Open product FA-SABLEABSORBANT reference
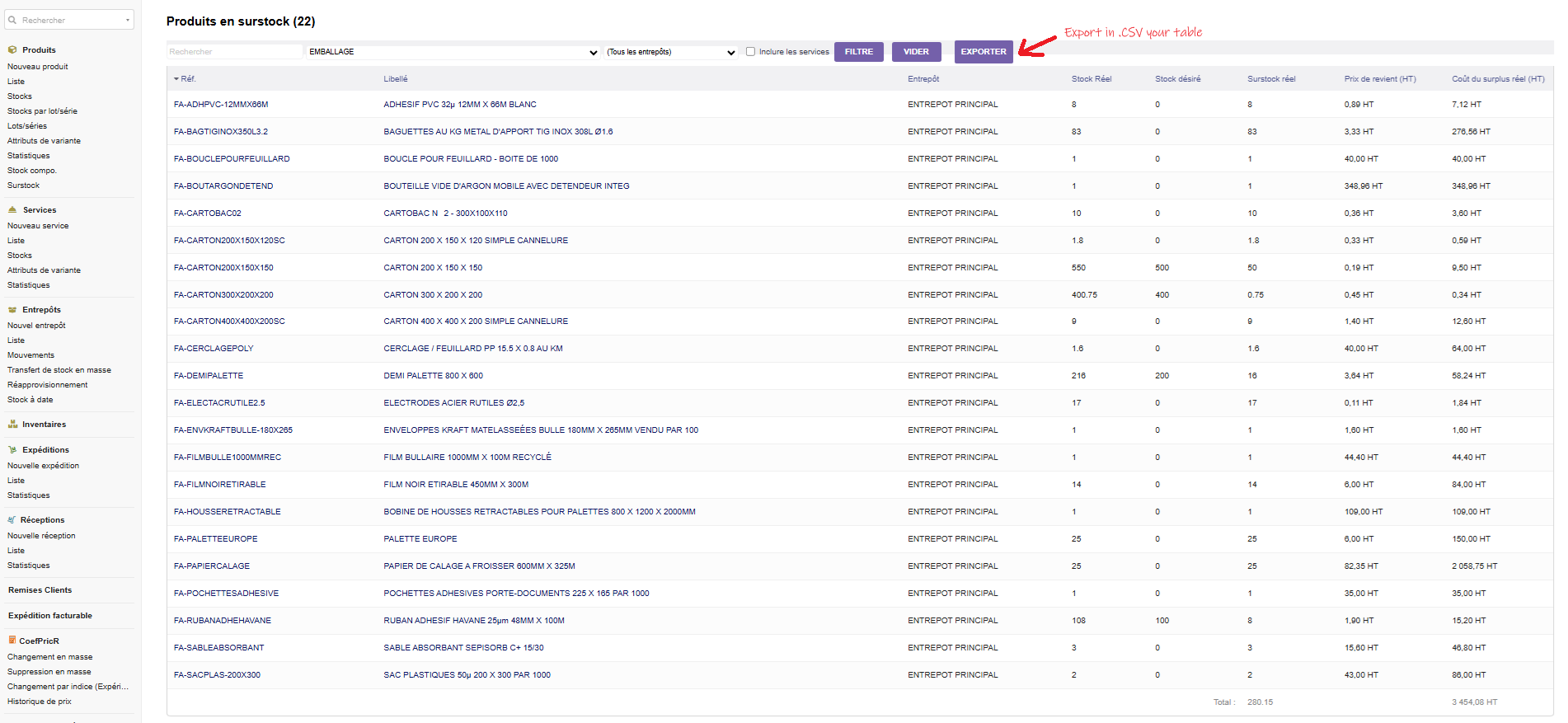This screenshot has height=723, width=1568. [218, 648]
